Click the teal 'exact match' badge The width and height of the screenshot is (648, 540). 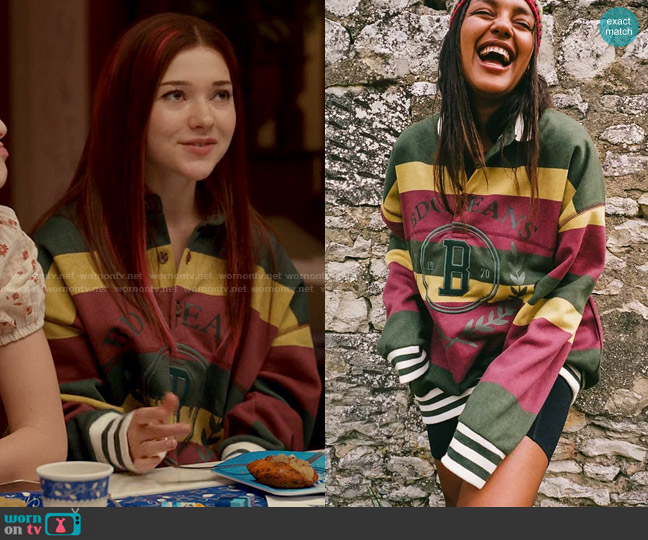click(x=619, y=27)
